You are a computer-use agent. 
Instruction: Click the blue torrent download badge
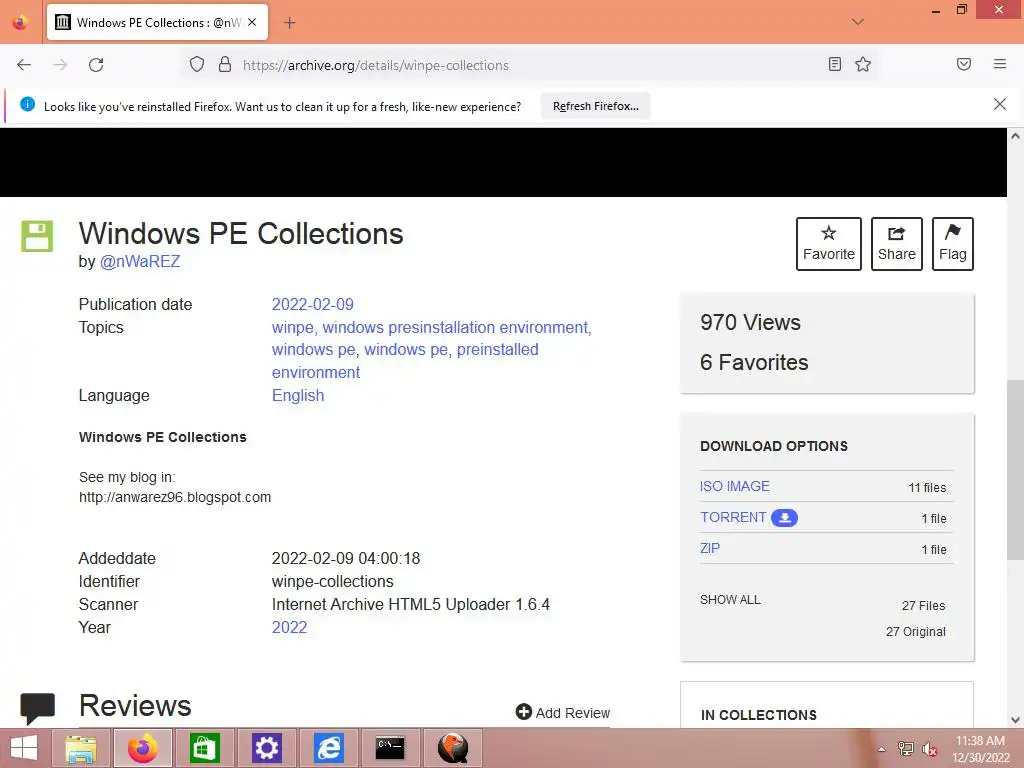784,518
